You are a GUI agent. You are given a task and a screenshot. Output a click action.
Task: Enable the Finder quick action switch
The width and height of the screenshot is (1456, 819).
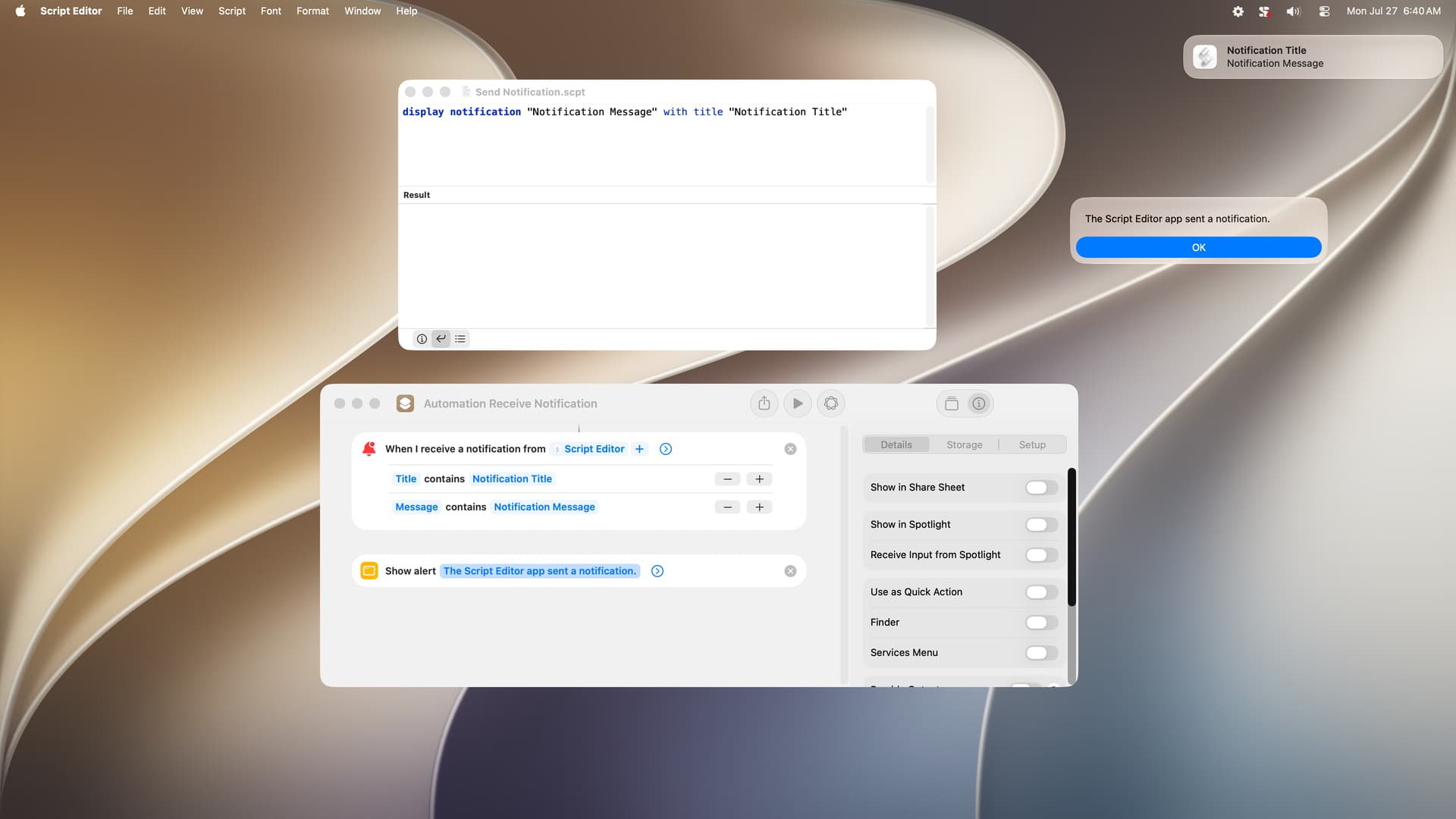1041,623
